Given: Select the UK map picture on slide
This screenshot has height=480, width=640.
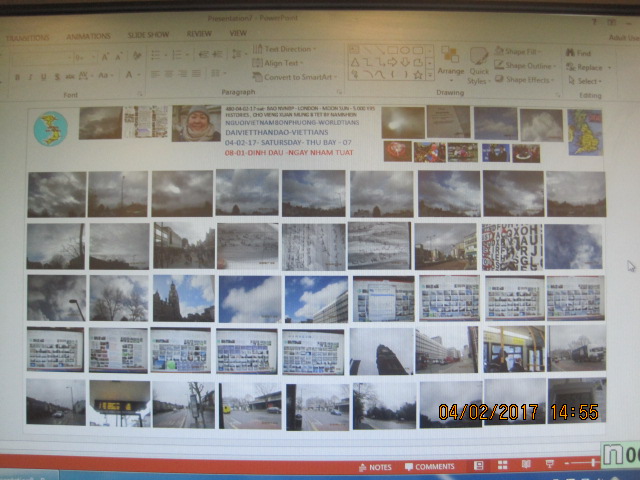Looking at the screenshot, I should pyautogui.click(x=584, y=132).
